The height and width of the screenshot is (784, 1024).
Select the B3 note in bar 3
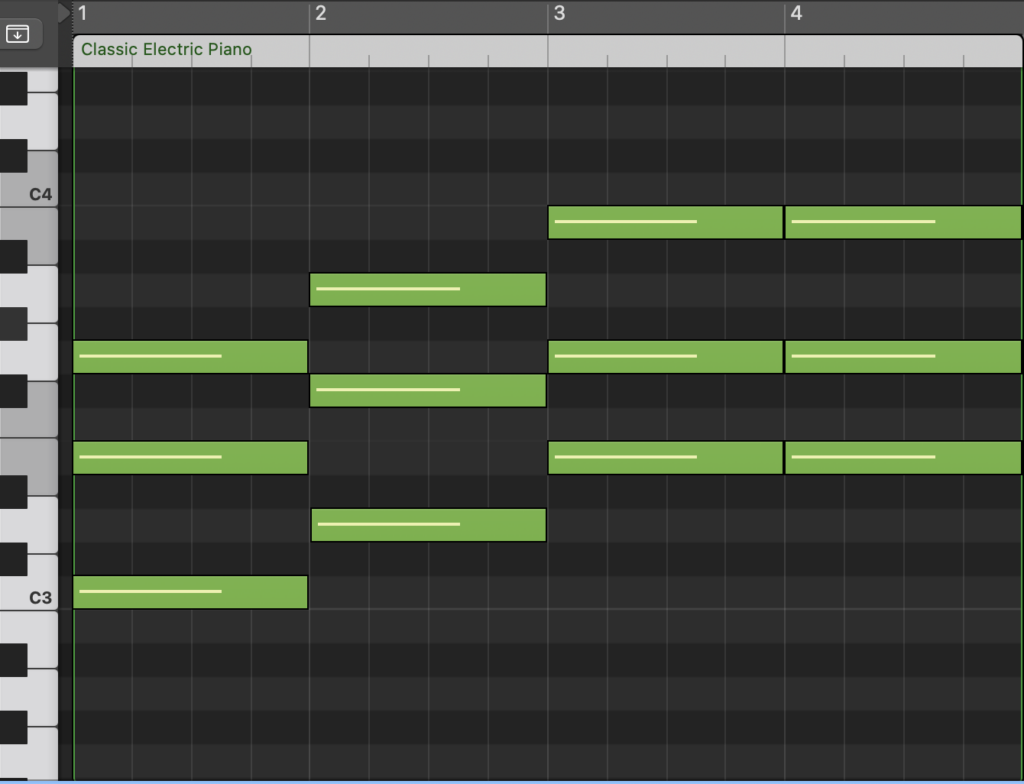[x=665, y=222]
